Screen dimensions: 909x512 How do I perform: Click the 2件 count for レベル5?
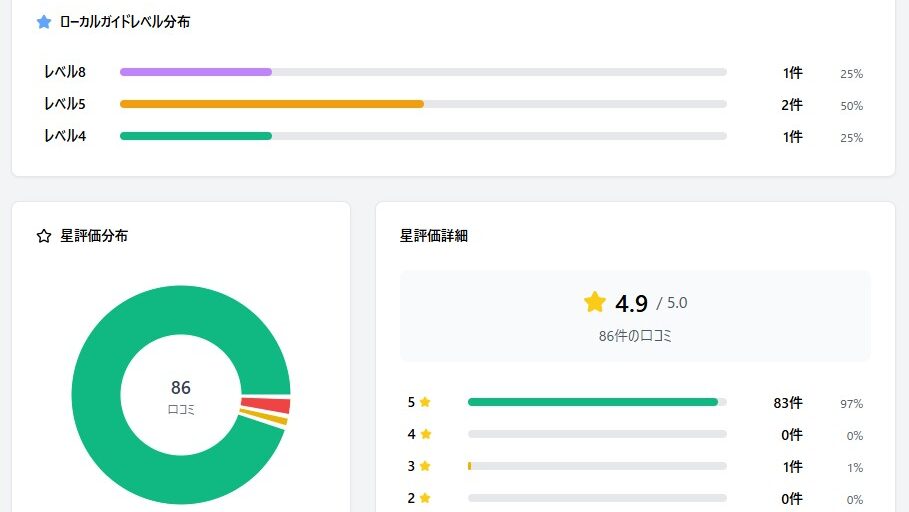point(792,105)
